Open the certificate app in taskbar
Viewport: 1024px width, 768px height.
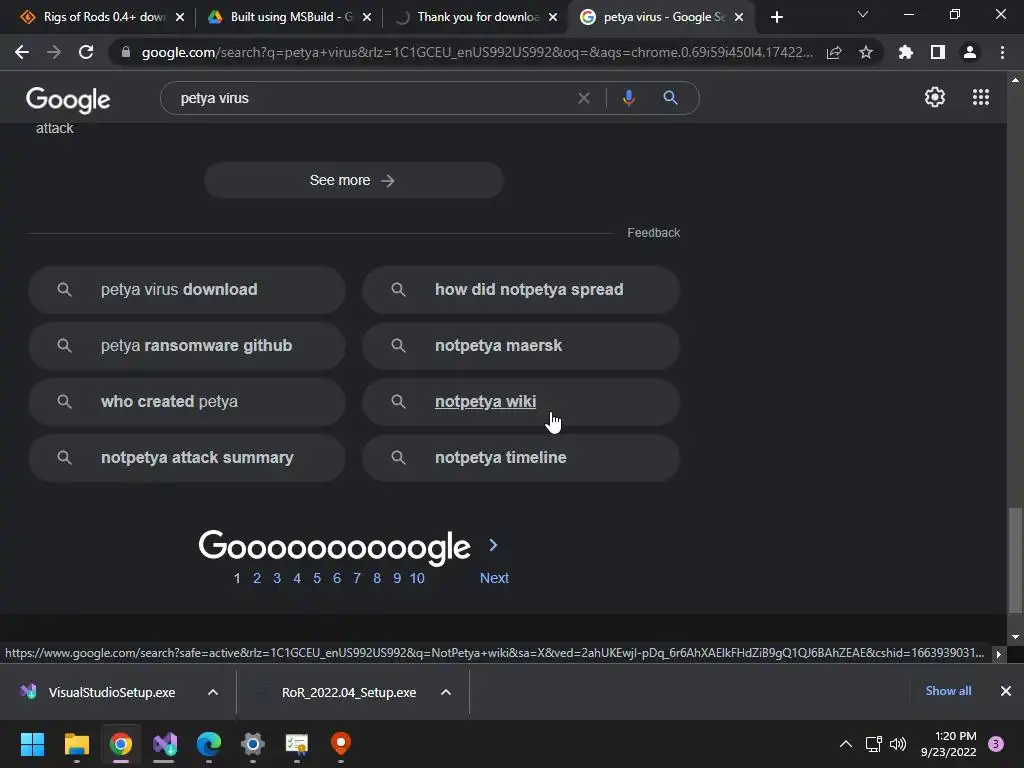point(296,743)
